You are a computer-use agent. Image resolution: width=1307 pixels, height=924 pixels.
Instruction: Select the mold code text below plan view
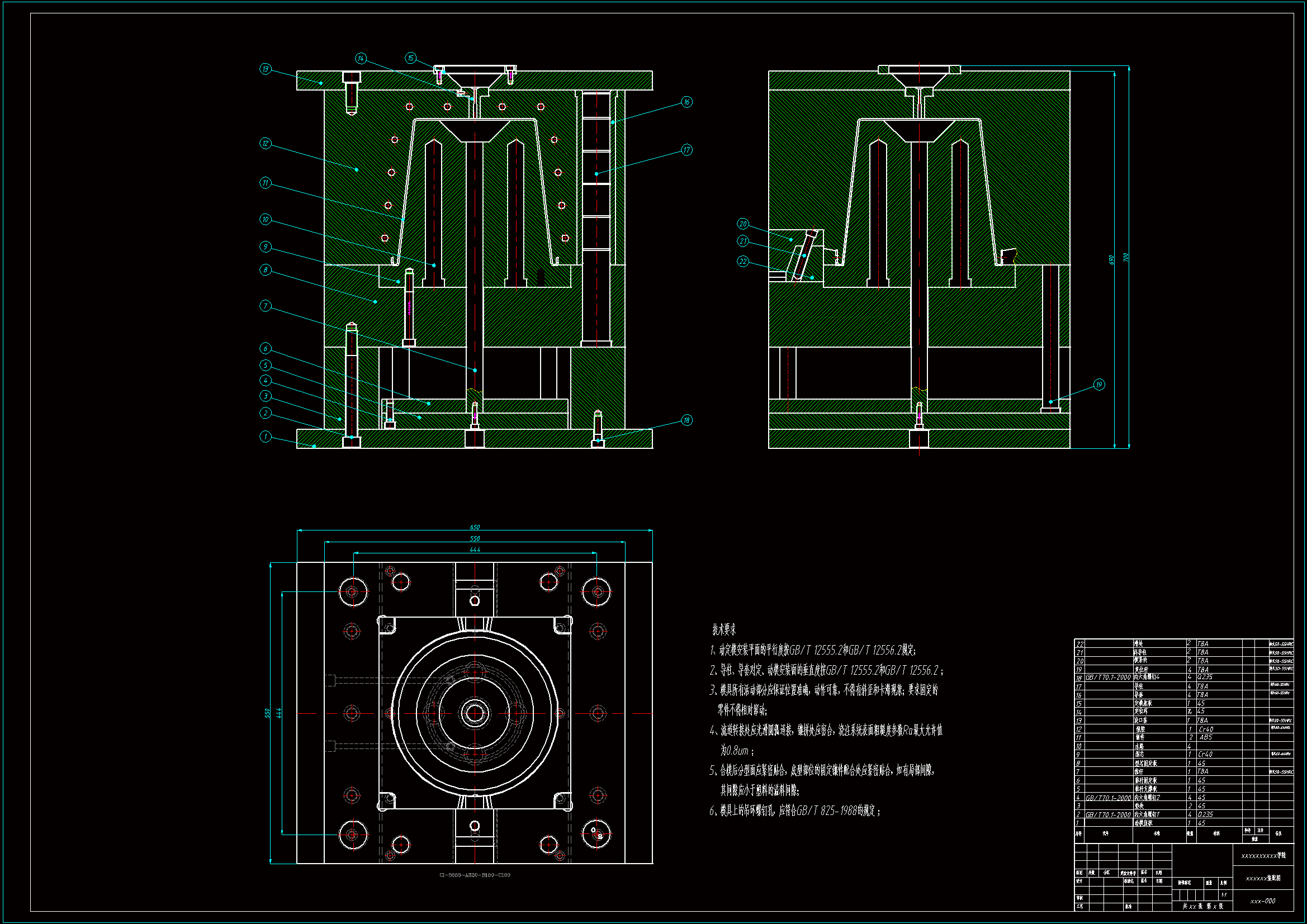pyautogui.click(x=475, y=875)
